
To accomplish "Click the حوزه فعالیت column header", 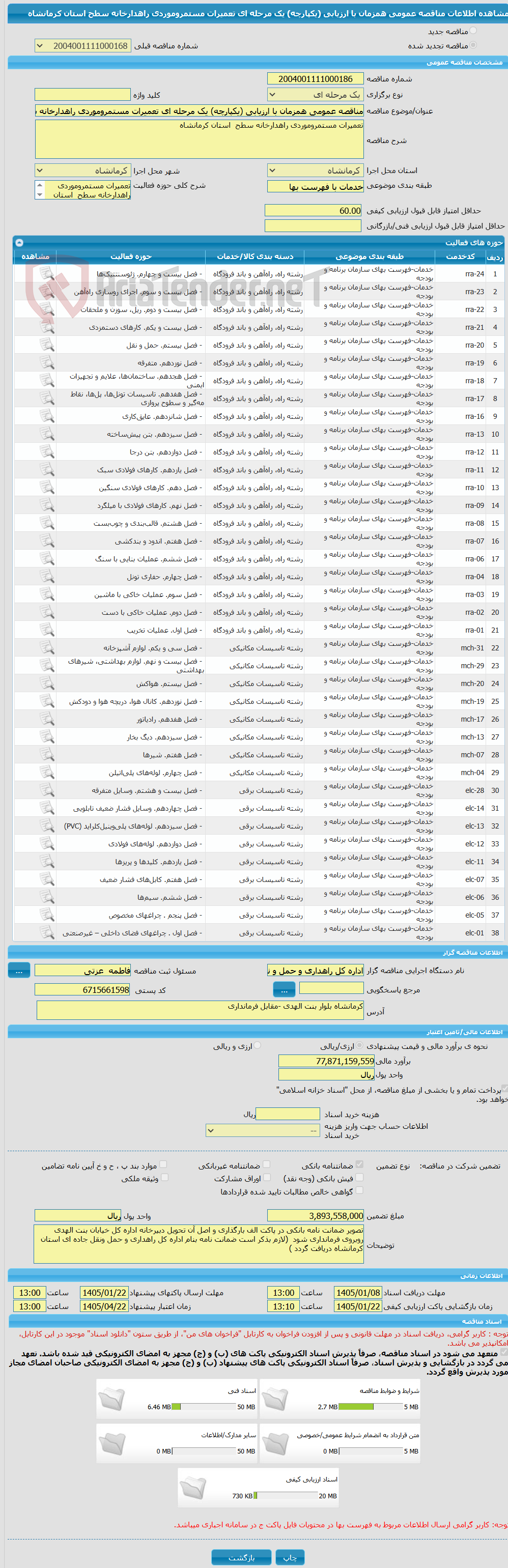I will (x=130, y=256).
